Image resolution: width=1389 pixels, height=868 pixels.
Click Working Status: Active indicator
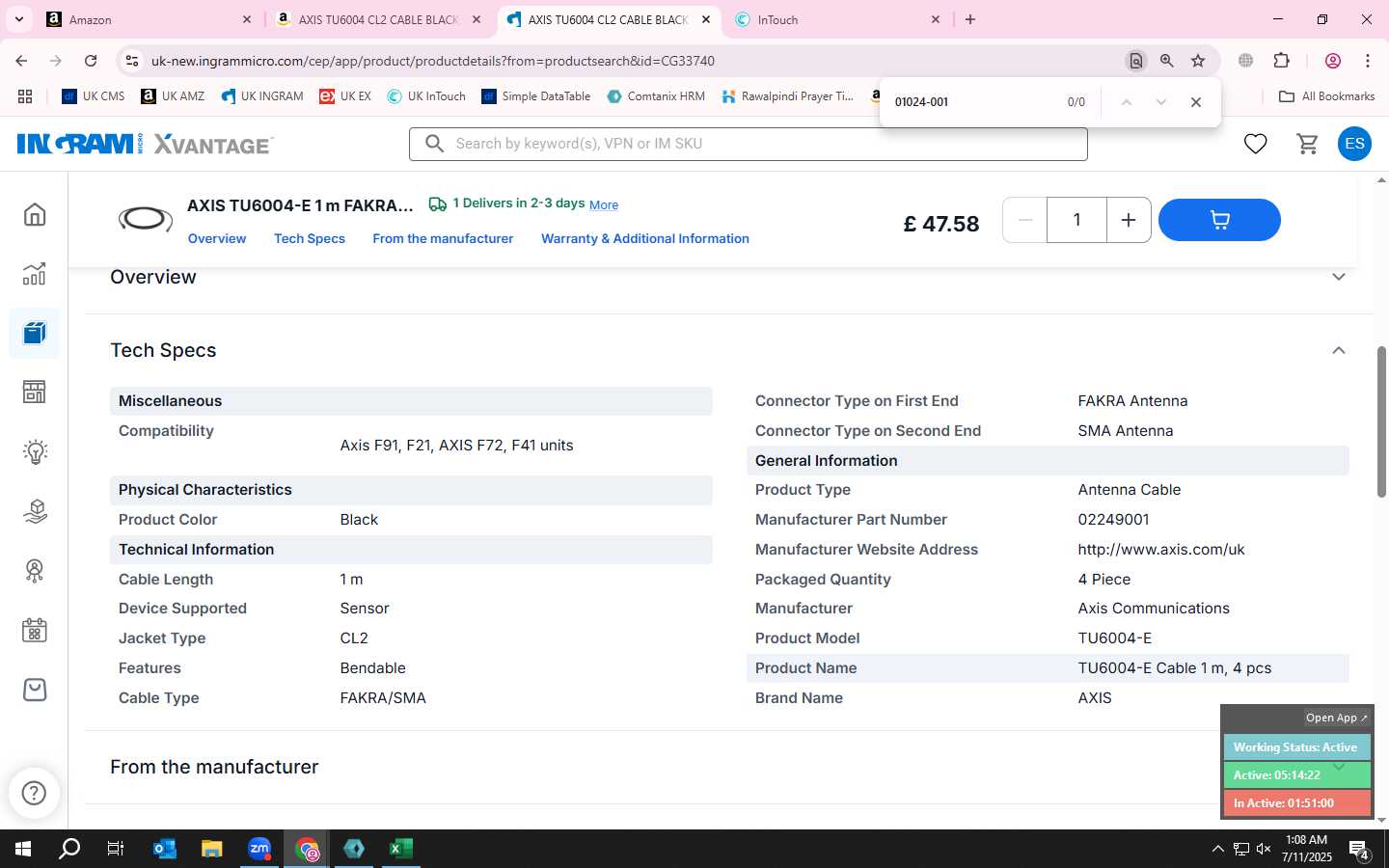tap(1296, 747)
